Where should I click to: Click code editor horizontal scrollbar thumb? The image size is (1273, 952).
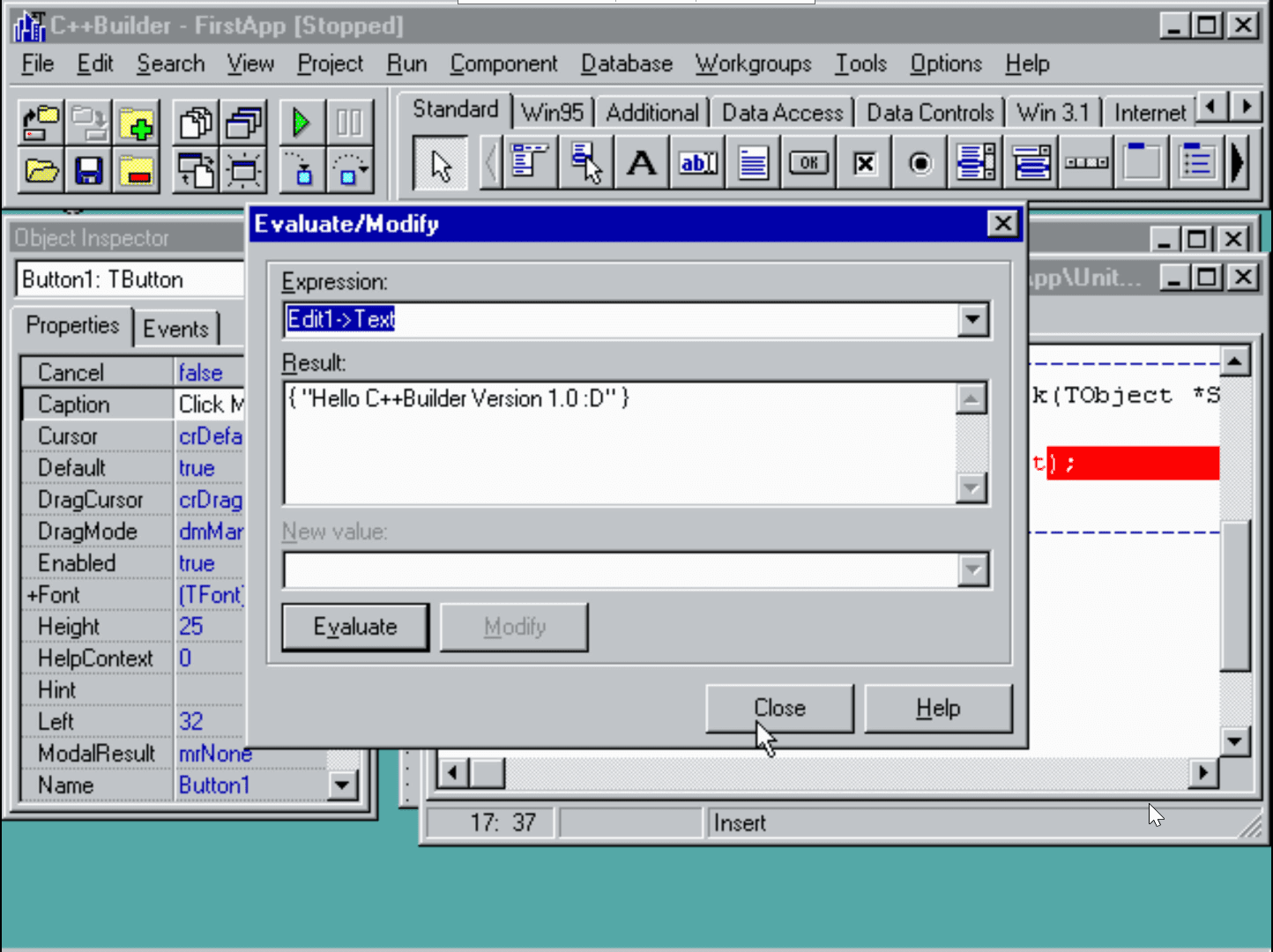point(487,773)
